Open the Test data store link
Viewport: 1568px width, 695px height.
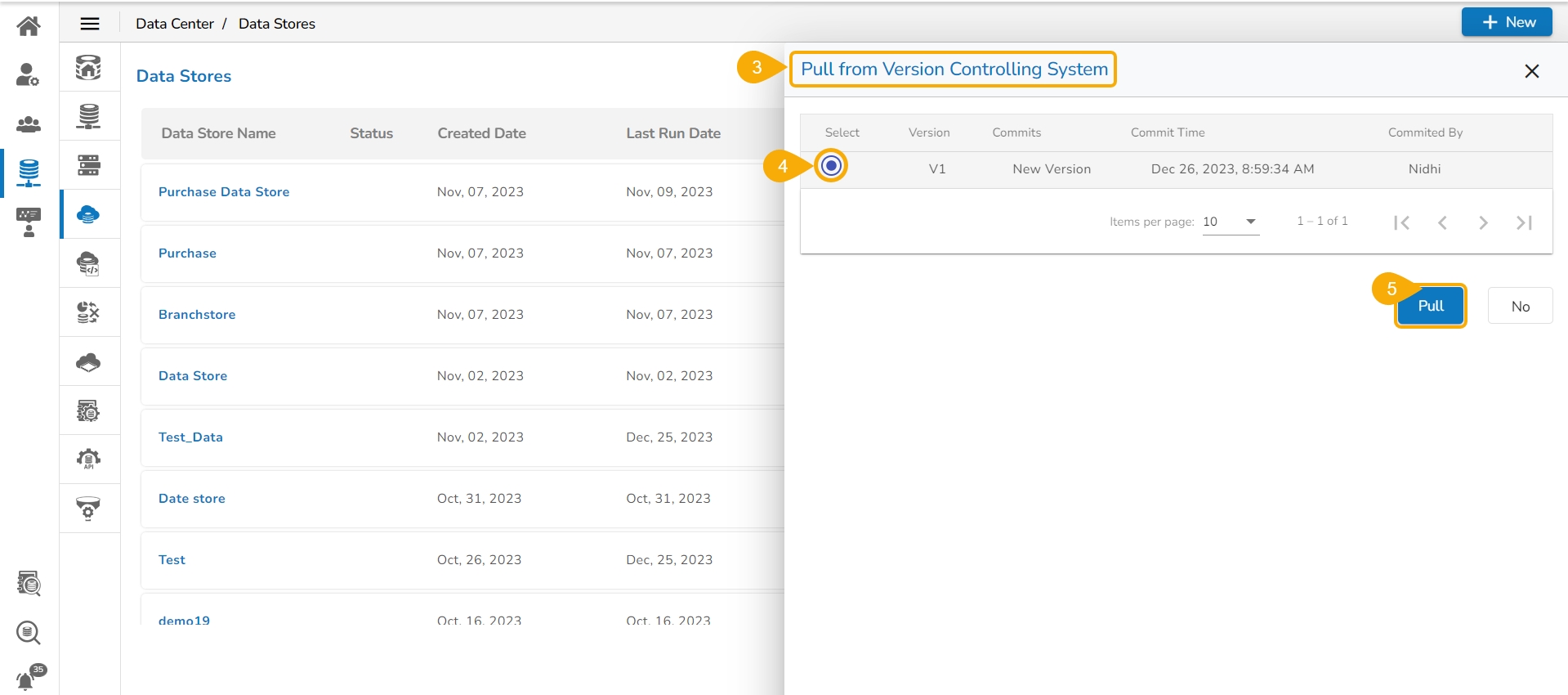click(172, 560)
